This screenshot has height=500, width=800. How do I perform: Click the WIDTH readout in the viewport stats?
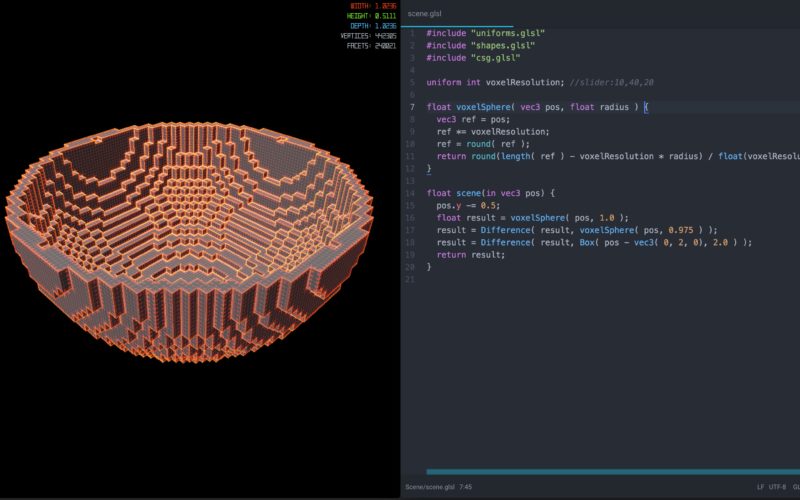pos(373,6)
